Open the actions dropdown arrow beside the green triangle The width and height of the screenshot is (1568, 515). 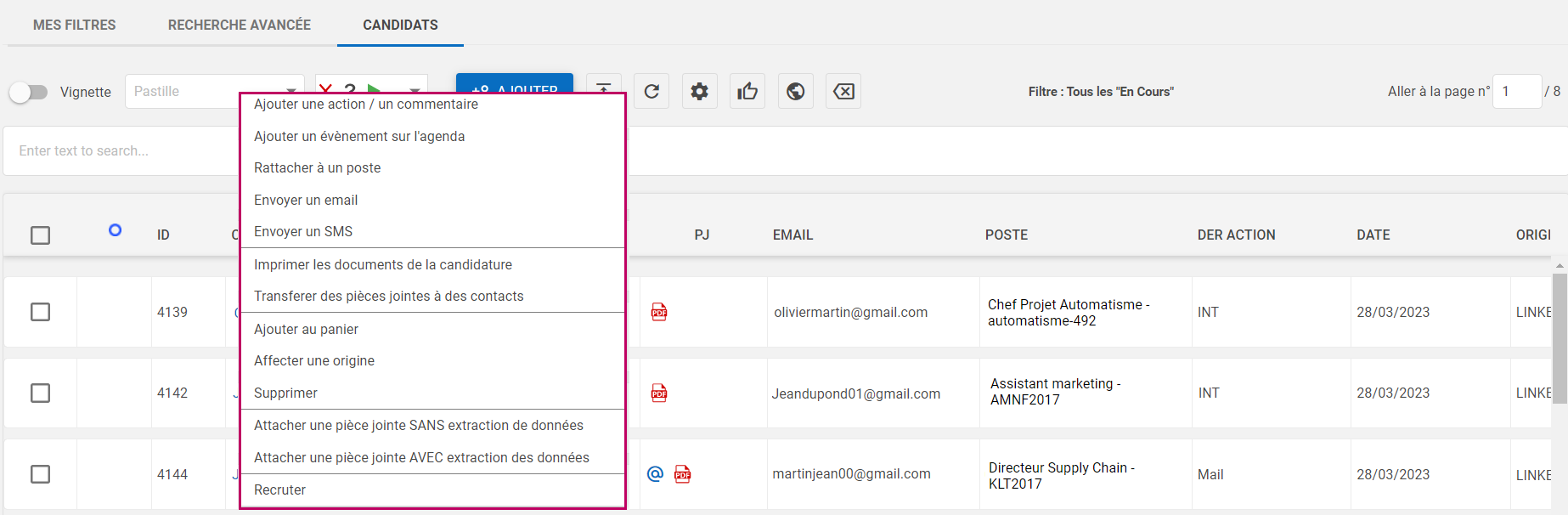[415, 90]
